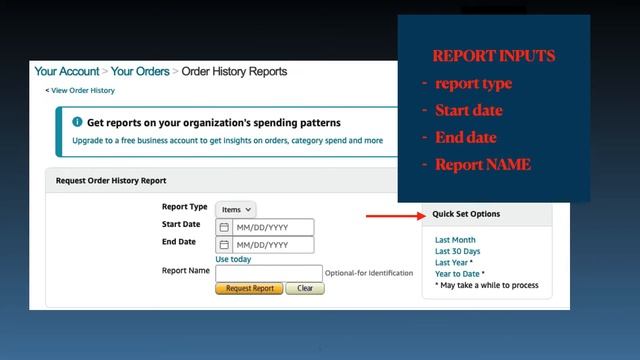Click the Quick Set Options header
The width and height of the screenshot is (640, 360).
[466, 214]
